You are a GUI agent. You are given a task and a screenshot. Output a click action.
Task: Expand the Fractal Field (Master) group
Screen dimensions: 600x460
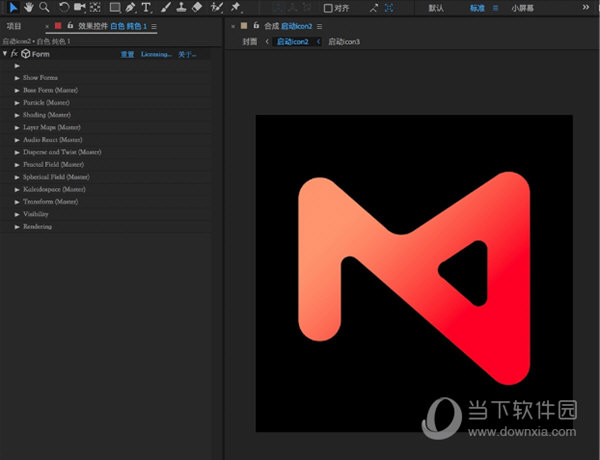pyautogui.click(x=17, y=165)
